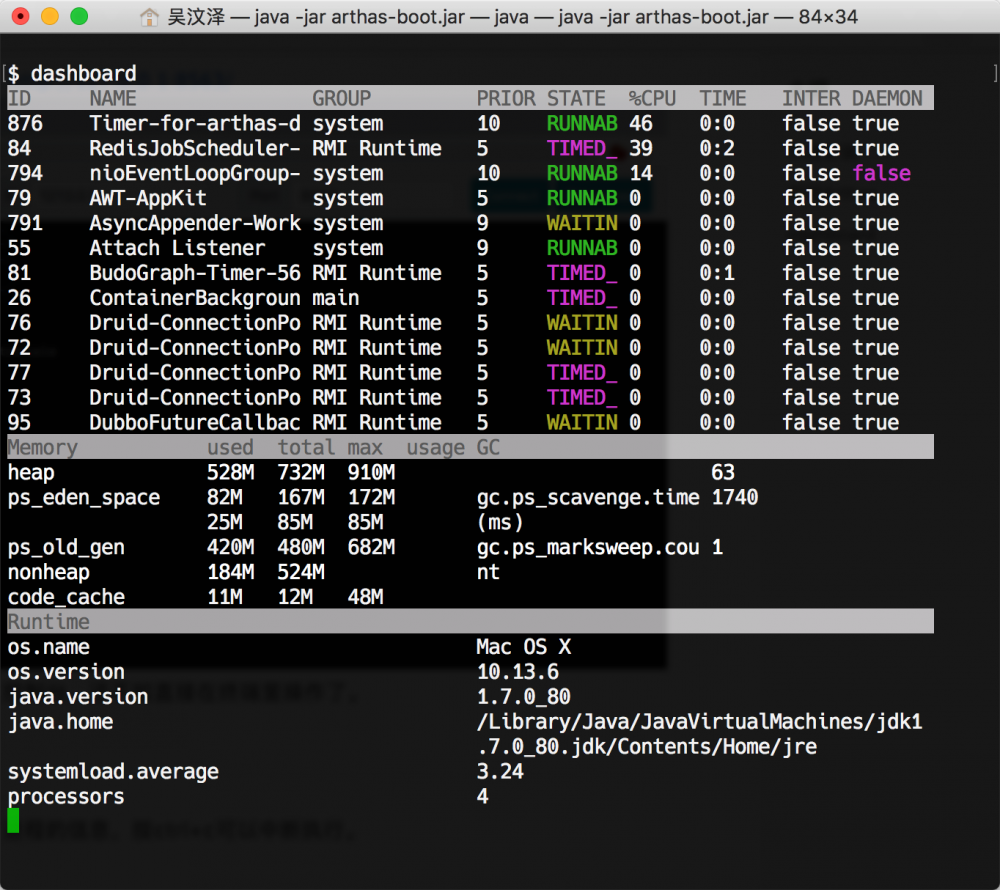Click the 'ps_eden_space' row label
Image resolution: width=1000 pixels, height=890 pixels.
84,497
